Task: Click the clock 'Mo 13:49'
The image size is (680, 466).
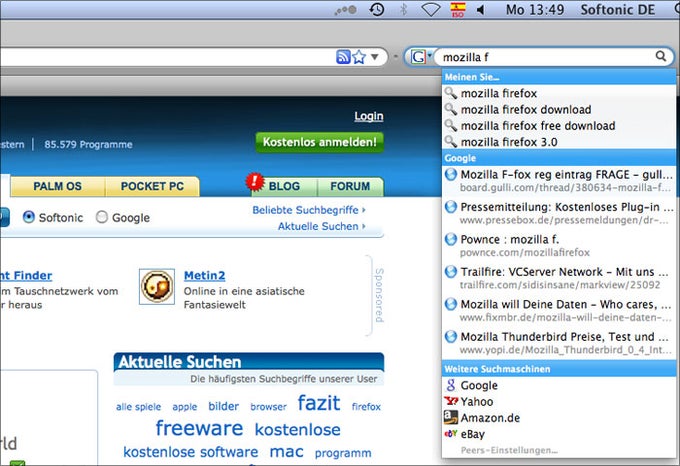Action: pyautogui.click(x=535, y=10)
